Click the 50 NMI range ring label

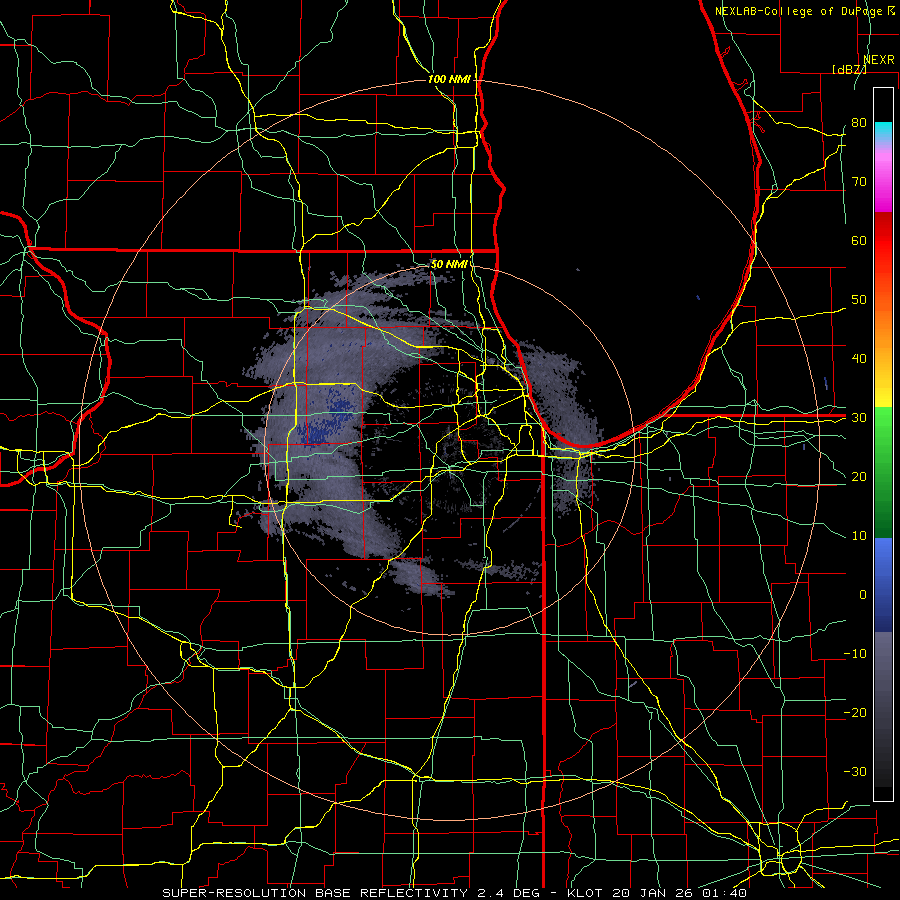[449, 264]
